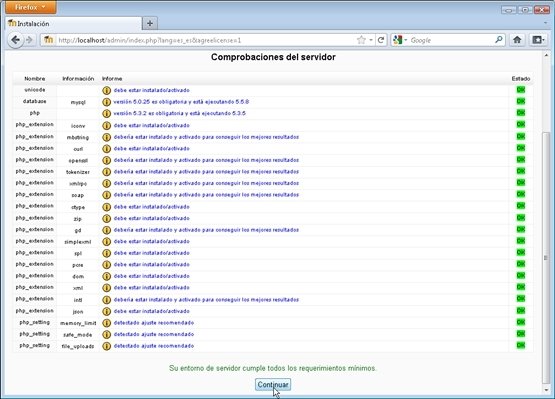Click the 'xml' extension name cell
This screenshot has height=399, width=555.
pos(78,288)
